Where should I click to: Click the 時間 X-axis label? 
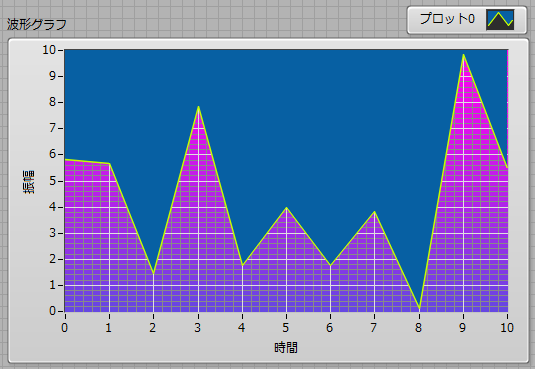(x=286, y=347)
